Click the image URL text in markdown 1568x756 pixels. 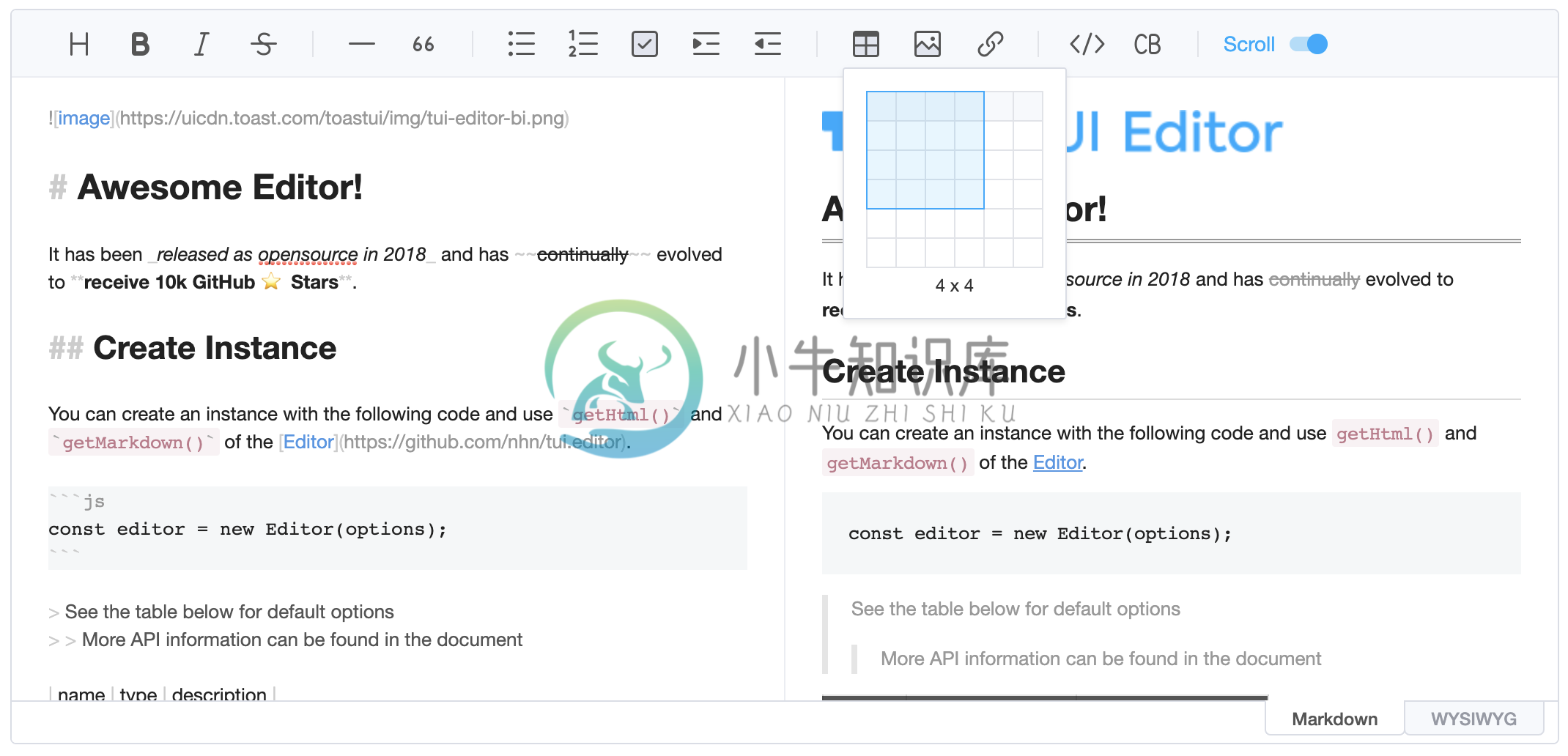click(344, 118)
